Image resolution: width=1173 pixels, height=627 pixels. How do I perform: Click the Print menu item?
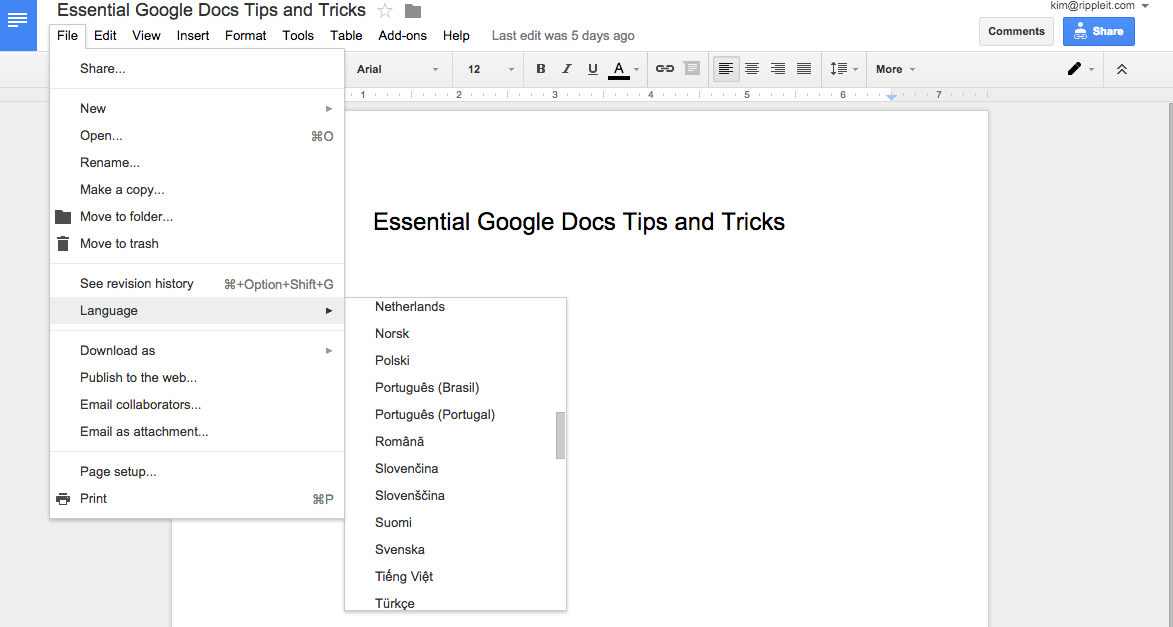tap(197, 498)
